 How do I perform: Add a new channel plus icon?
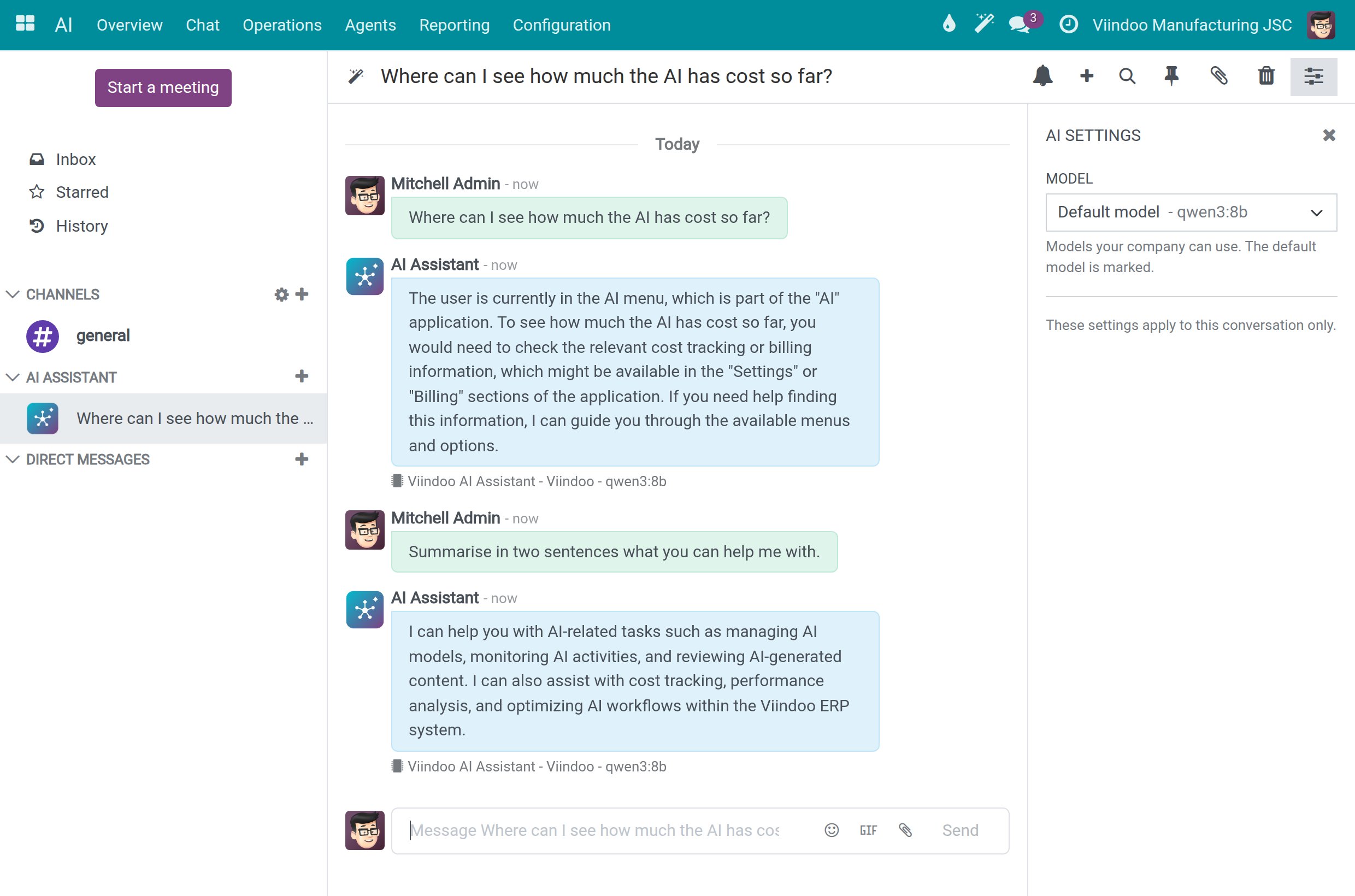[302, 294]
